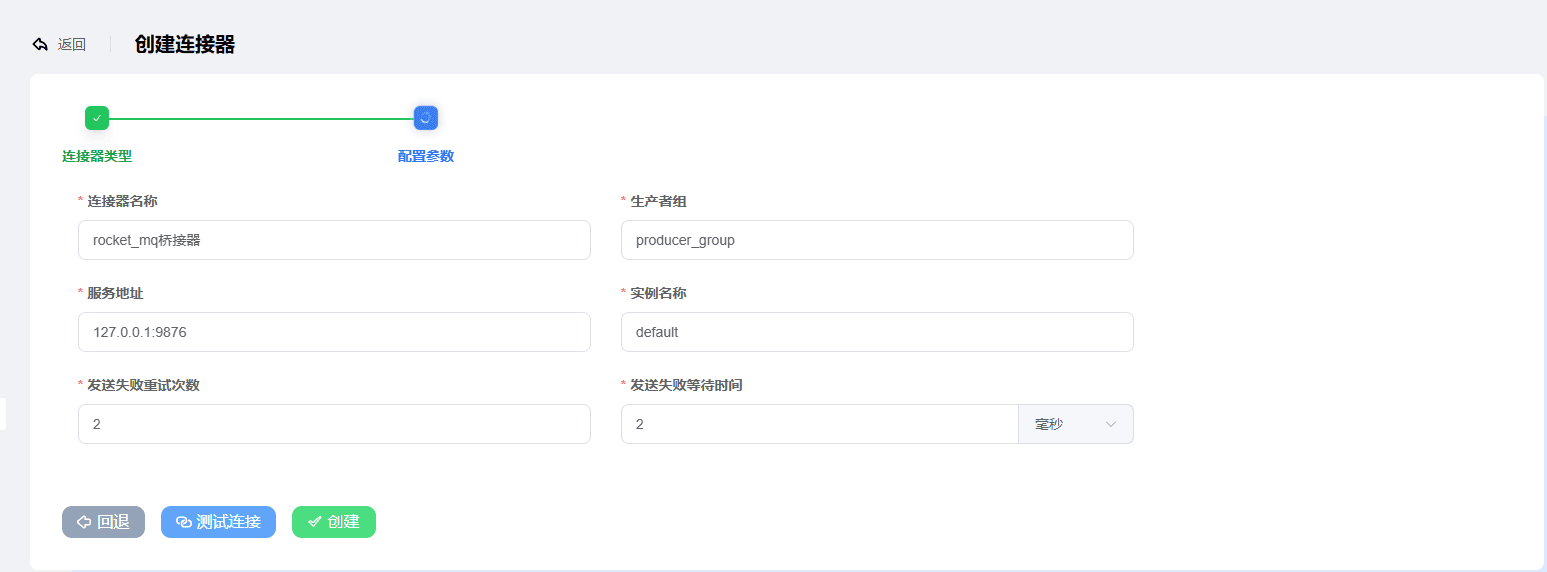Image resolution: width=1547 pixels, height=572 pixels.
Task: Click the 测试连接 button
Action: point(218,522)
